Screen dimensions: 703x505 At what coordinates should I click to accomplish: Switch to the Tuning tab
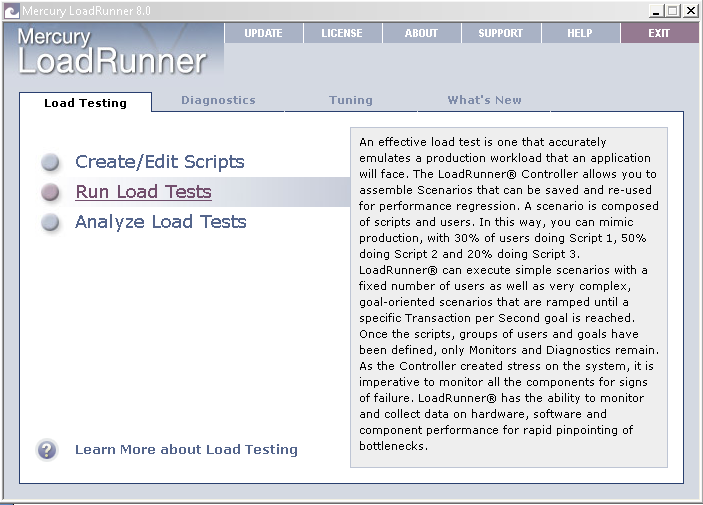[x=351, y=100]
